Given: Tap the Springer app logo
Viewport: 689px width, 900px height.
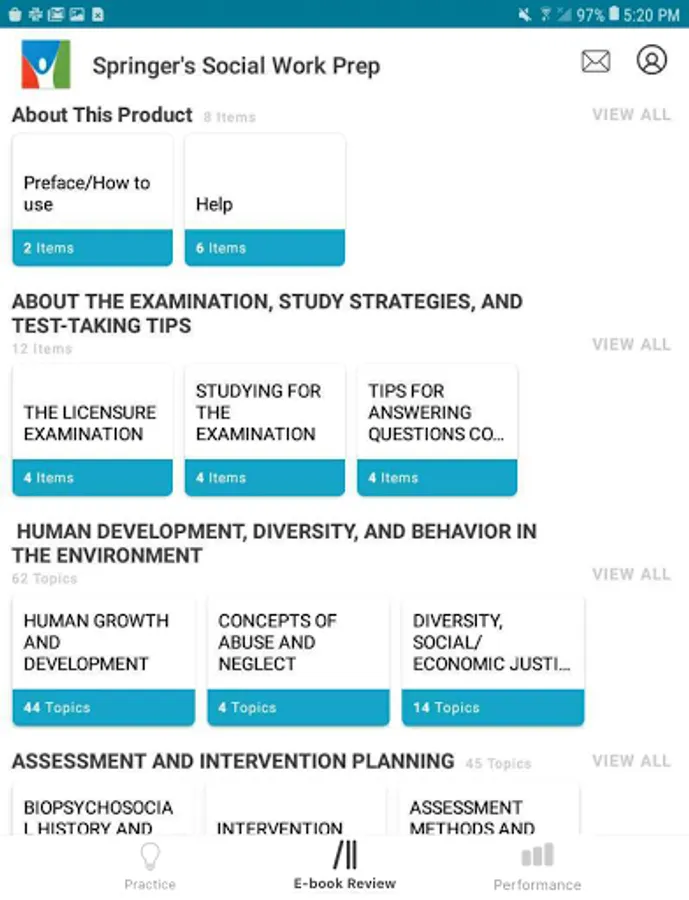Looking at the screenshot, I should (46, 65).
